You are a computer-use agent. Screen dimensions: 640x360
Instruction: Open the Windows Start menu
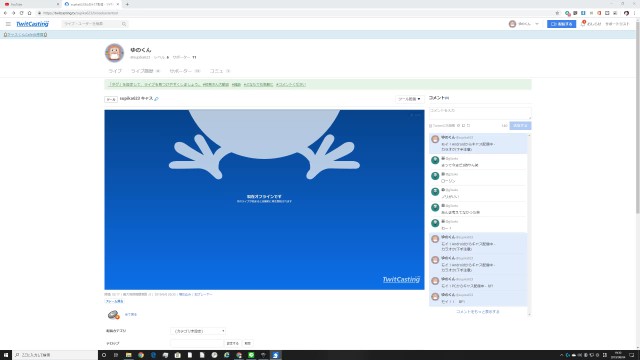(6, 355)
